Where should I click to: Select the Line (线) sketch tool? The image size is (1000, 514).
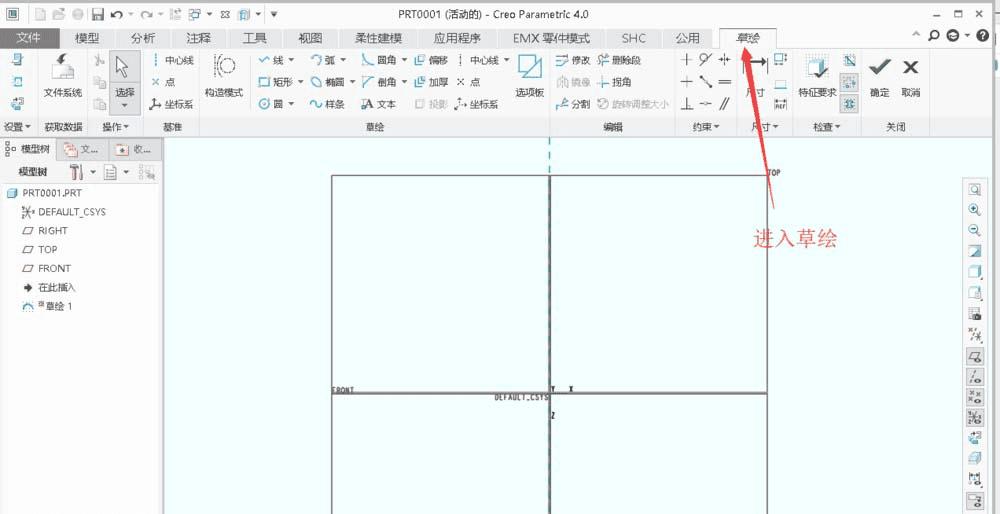point(270,61)
